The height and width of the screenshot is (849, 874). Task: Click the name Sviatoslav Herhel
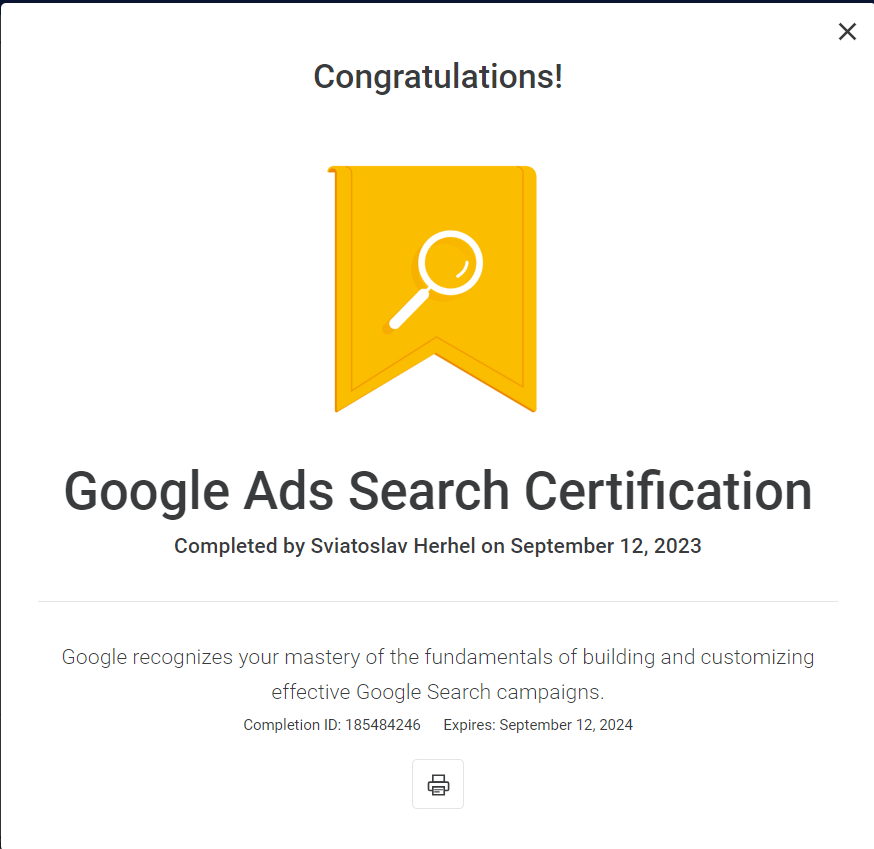[x=379, y=546]
